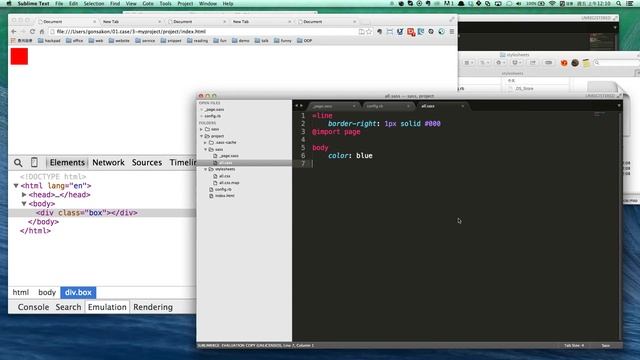Click the volume icon in the menu bar
The width and height of the screenshot is (640, 360).
(x=518, y=4)
